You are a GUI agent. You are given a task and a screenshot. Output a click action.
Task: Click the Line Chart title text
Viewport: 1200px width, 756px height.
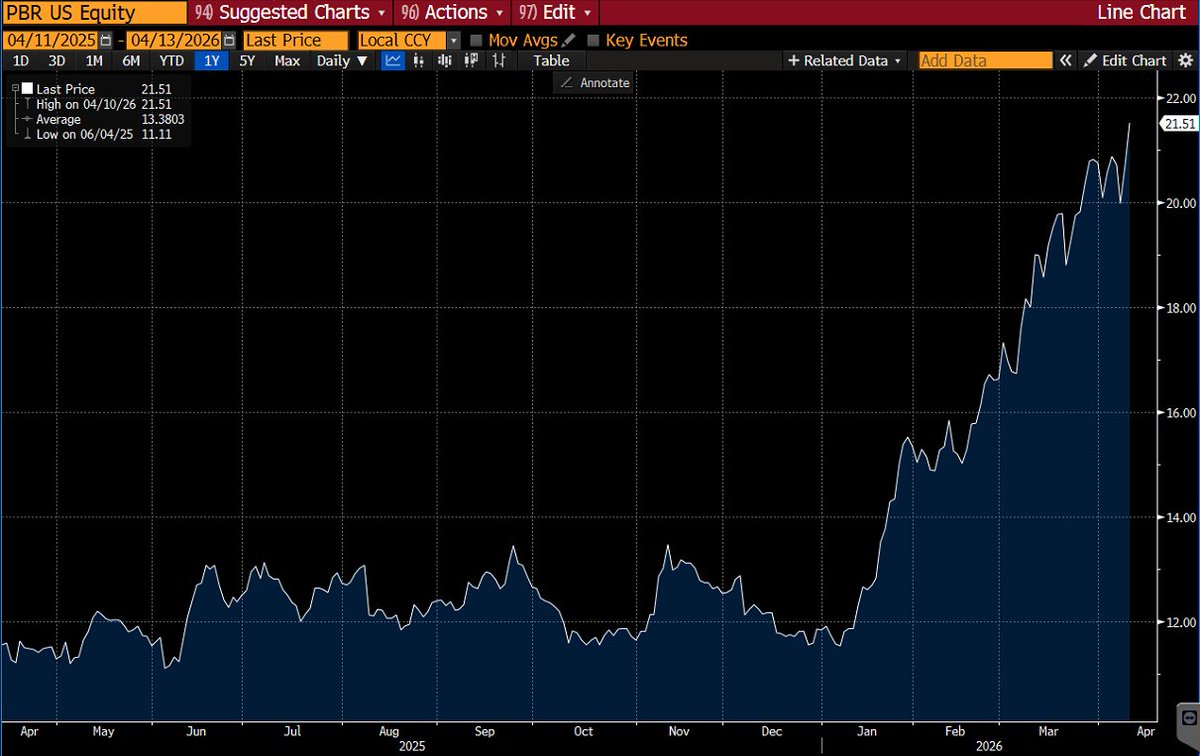[1143, 13]
